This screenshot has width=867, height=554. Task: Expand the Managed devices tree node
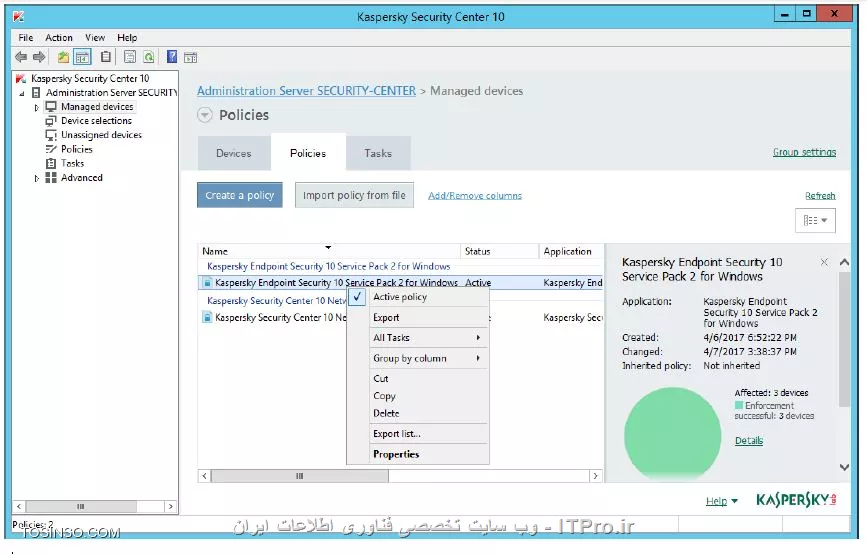click(x=36, y=107)
